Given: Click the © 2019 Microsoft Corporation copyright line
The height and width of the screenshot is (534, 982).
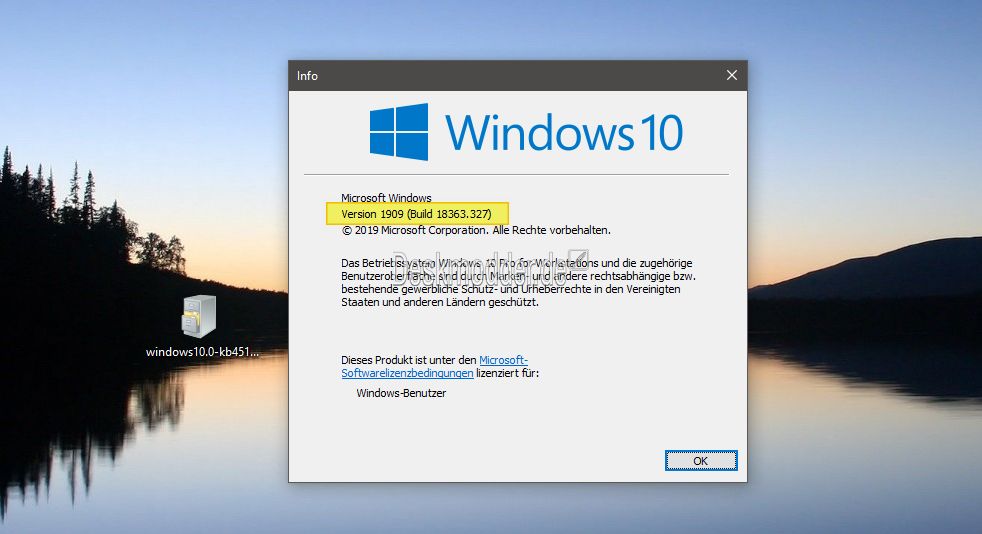Looking at the screenshot, I should click(476, 230).
